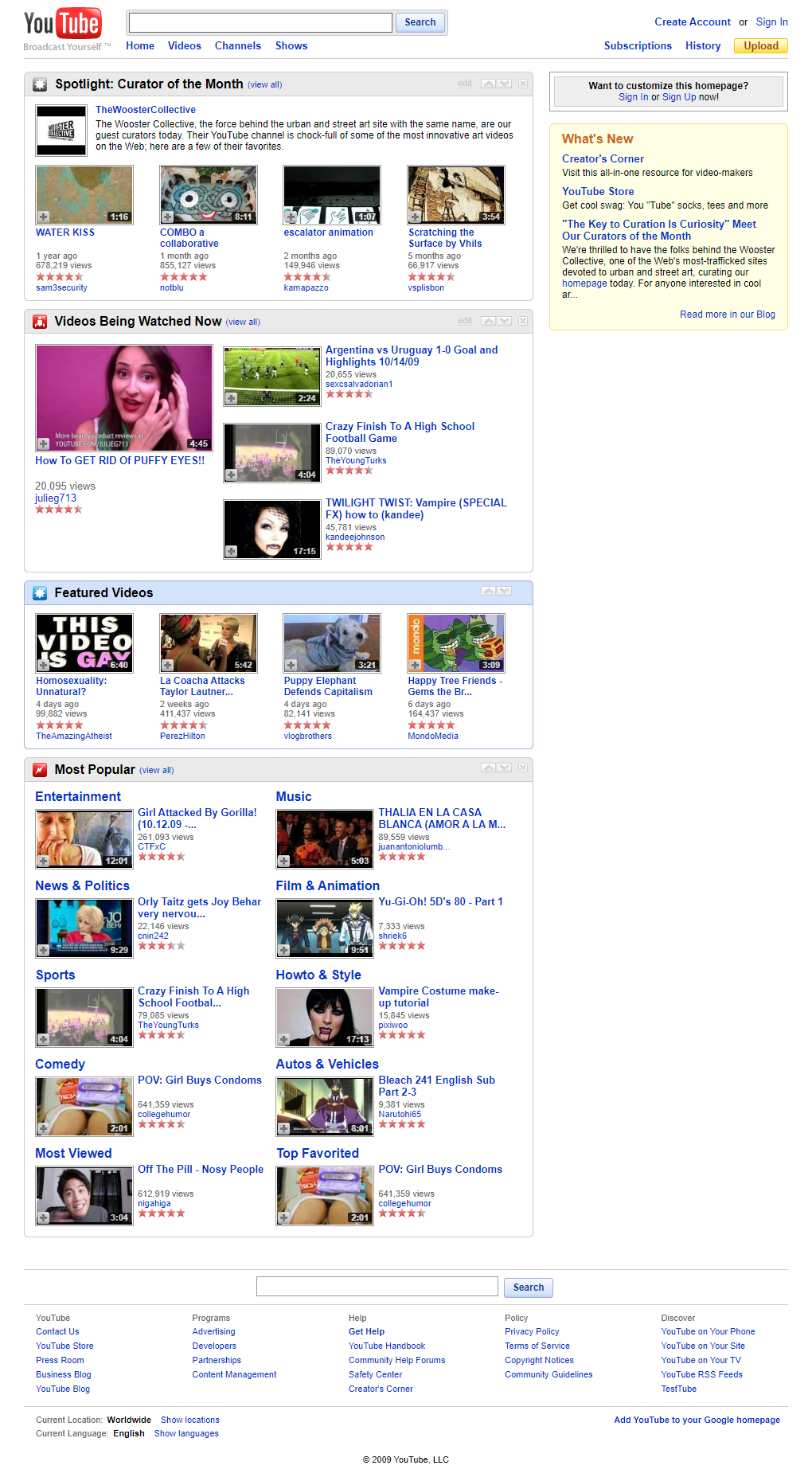Image resolution: width=812 pixels, height=1481 pixels.
Task: Close the Spotlight module
Action: [x=523, y=84]
